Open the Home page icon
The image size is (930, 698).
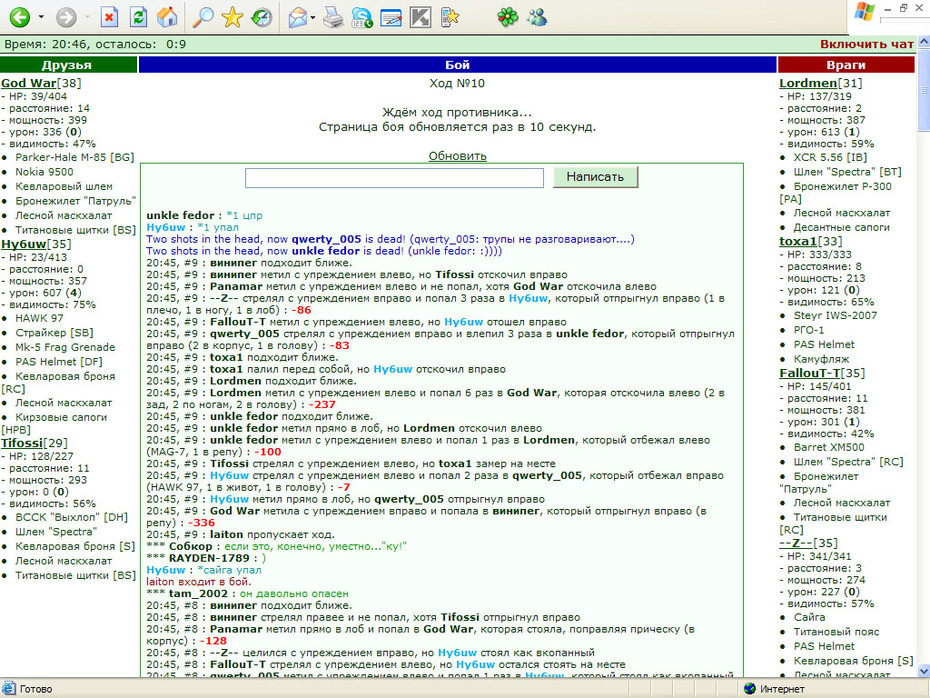tap(167, 17)
